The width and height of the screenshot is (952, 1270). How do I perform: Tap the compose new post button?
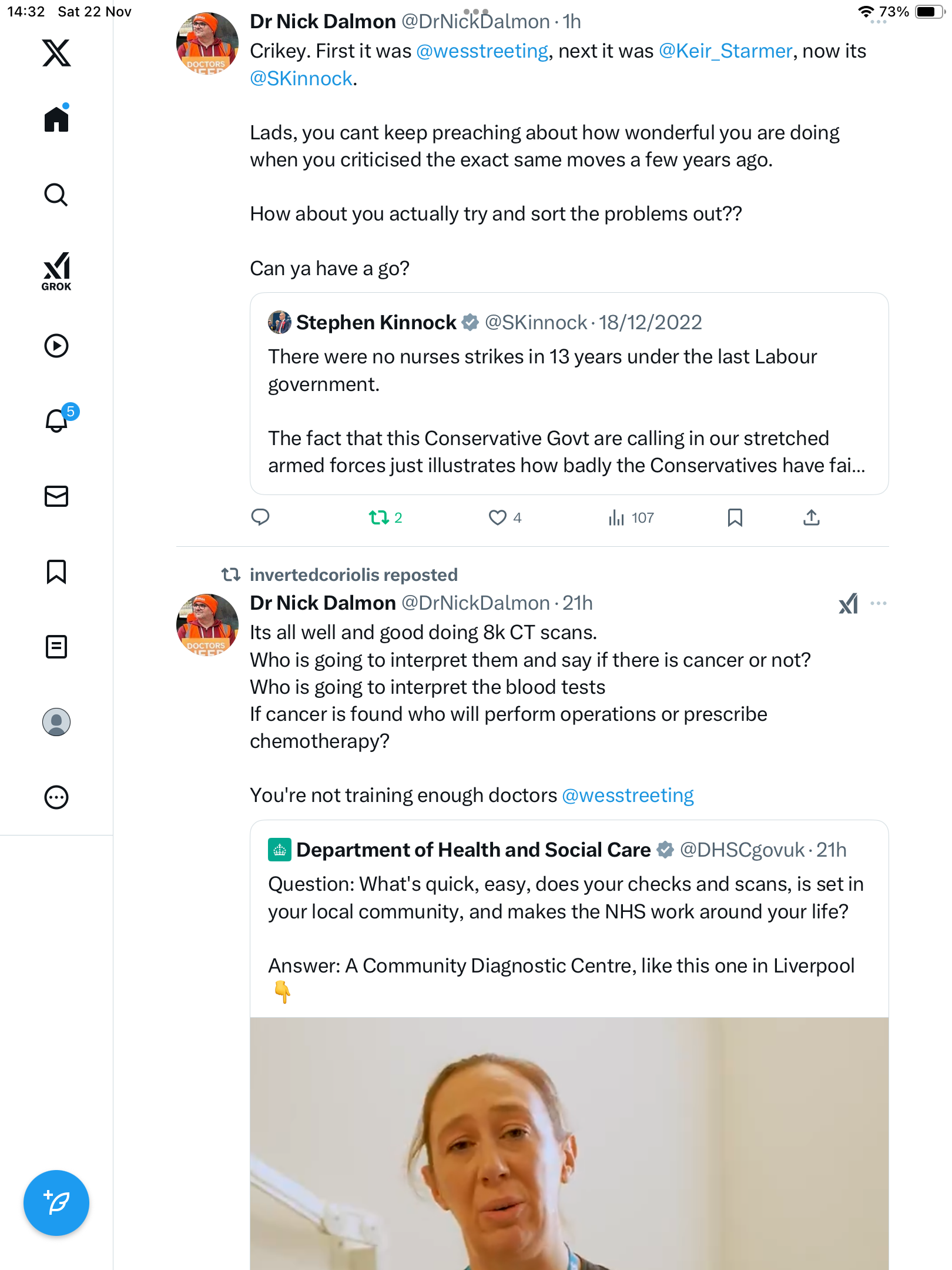[x=56, y=1203]
